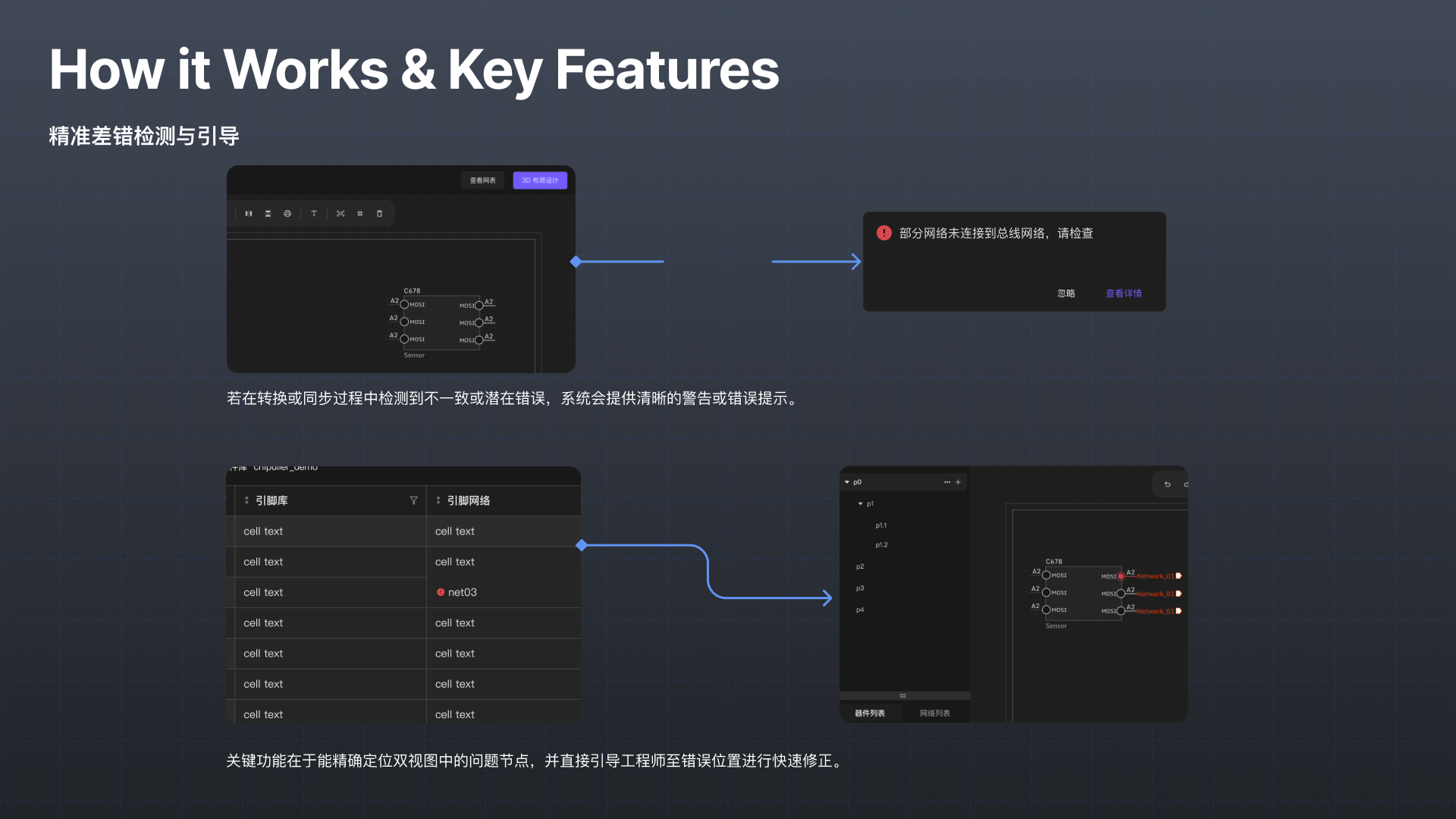Click the 3D 布局设计 button
Viewport: 1456px width, 819px height.
click(x=540, y=180)
